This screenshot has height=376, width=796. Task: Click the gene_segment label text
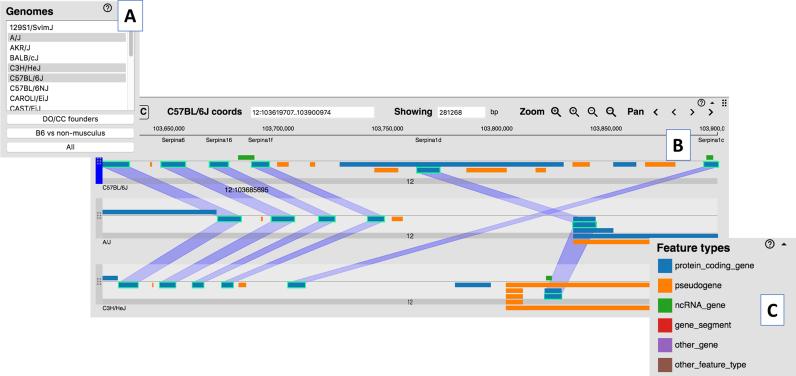(x=704, y=325)
